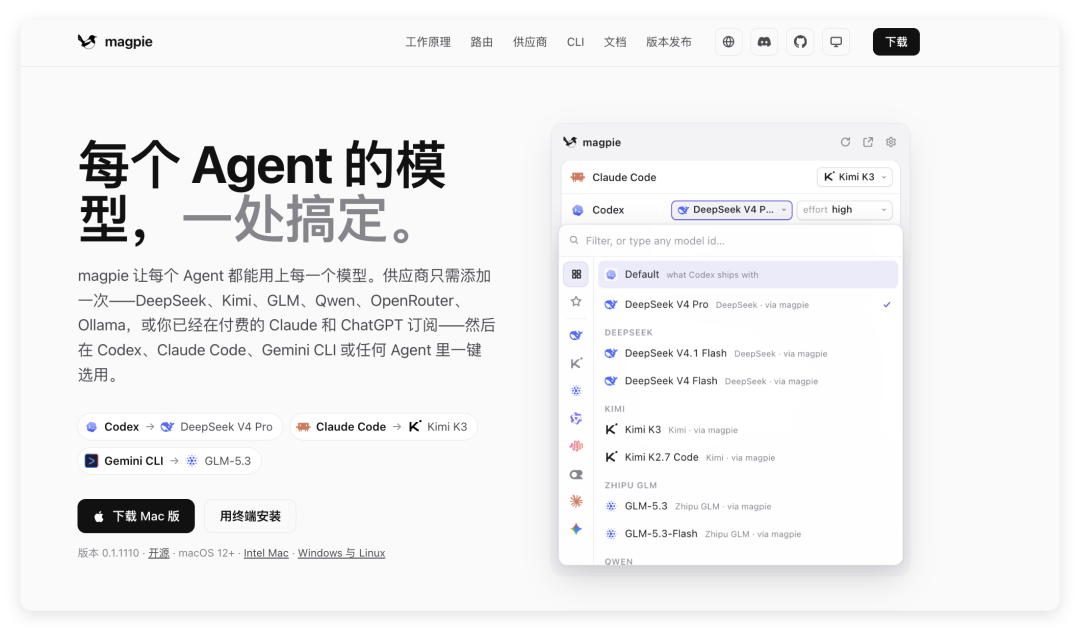The width and height of the screenshot is (1080, 631).
Task: Open 路由 nav item
Action: [481, 42]
